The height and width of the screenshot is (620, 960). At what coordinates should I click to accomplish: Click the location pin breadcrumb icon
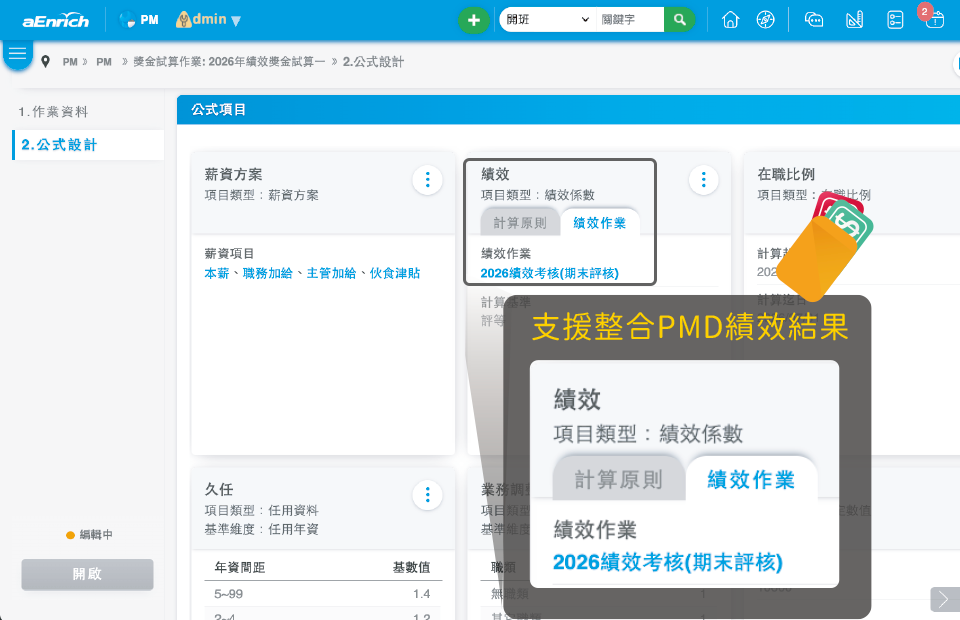click(x=45, y=62)
